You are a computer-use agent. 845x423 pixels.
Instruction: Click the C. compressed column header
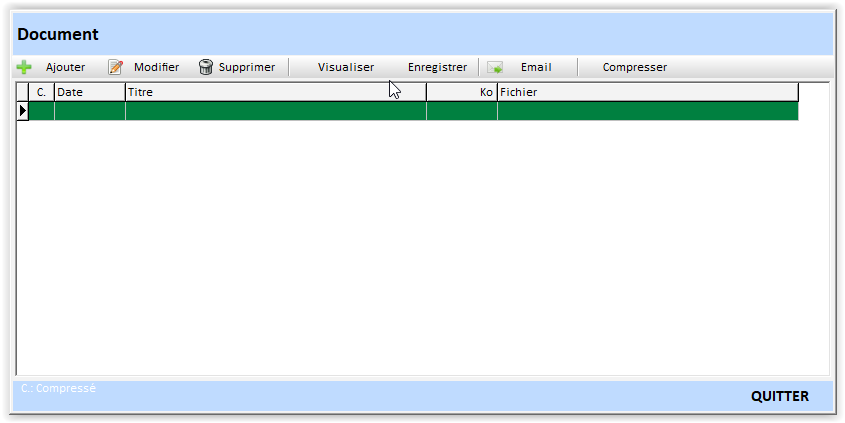[41, 92]
